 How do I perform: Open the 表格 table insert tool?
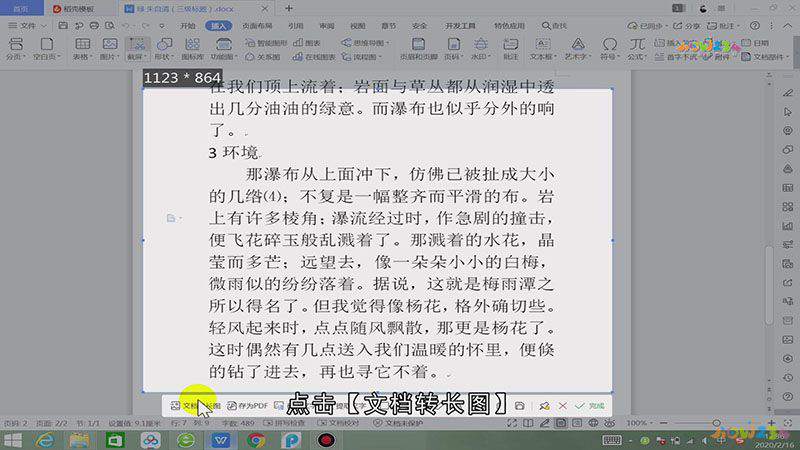pos(83,49)
